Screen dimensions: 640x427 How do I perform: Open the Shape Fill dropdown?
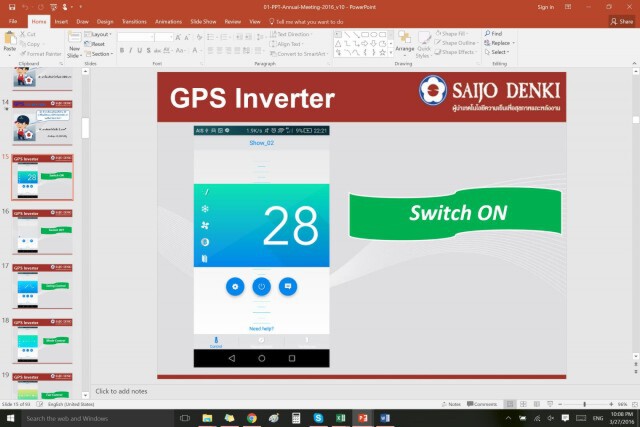coord(451,33)
